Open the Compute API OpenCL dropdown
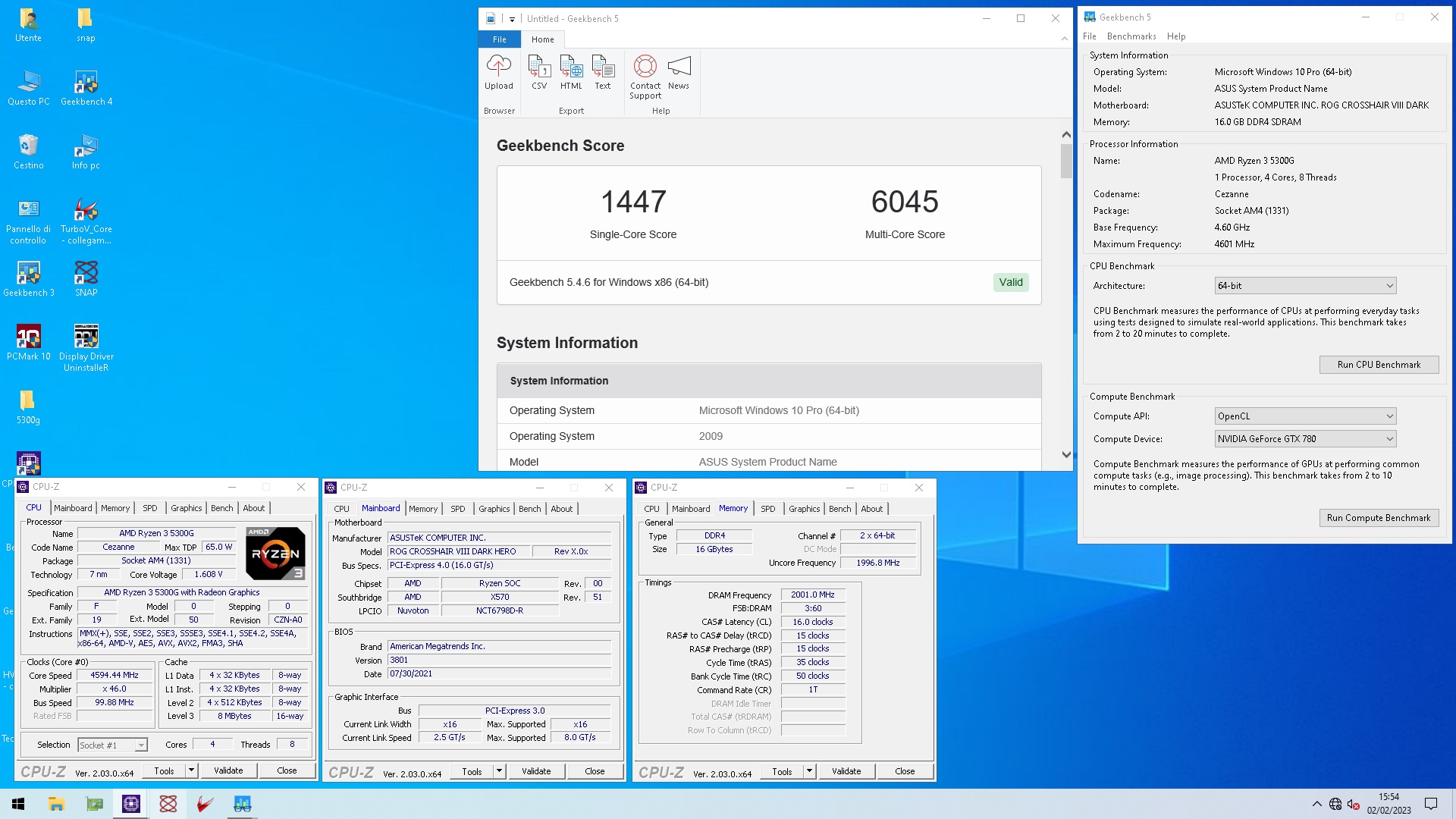Viewport: 1456px width, 819px height. click(1305, 416)
